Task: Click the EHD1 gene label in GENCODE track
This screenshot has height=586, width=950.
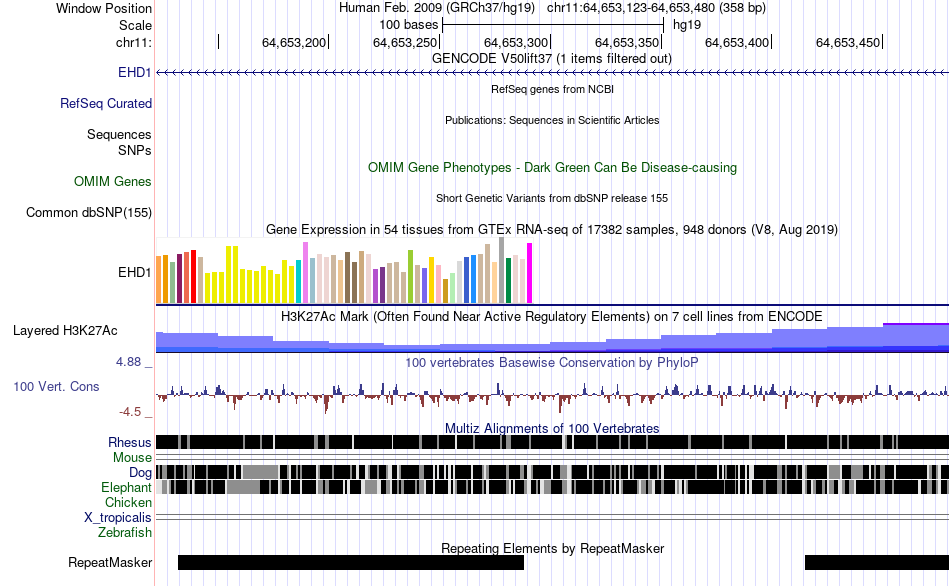Action: point(135,72)
